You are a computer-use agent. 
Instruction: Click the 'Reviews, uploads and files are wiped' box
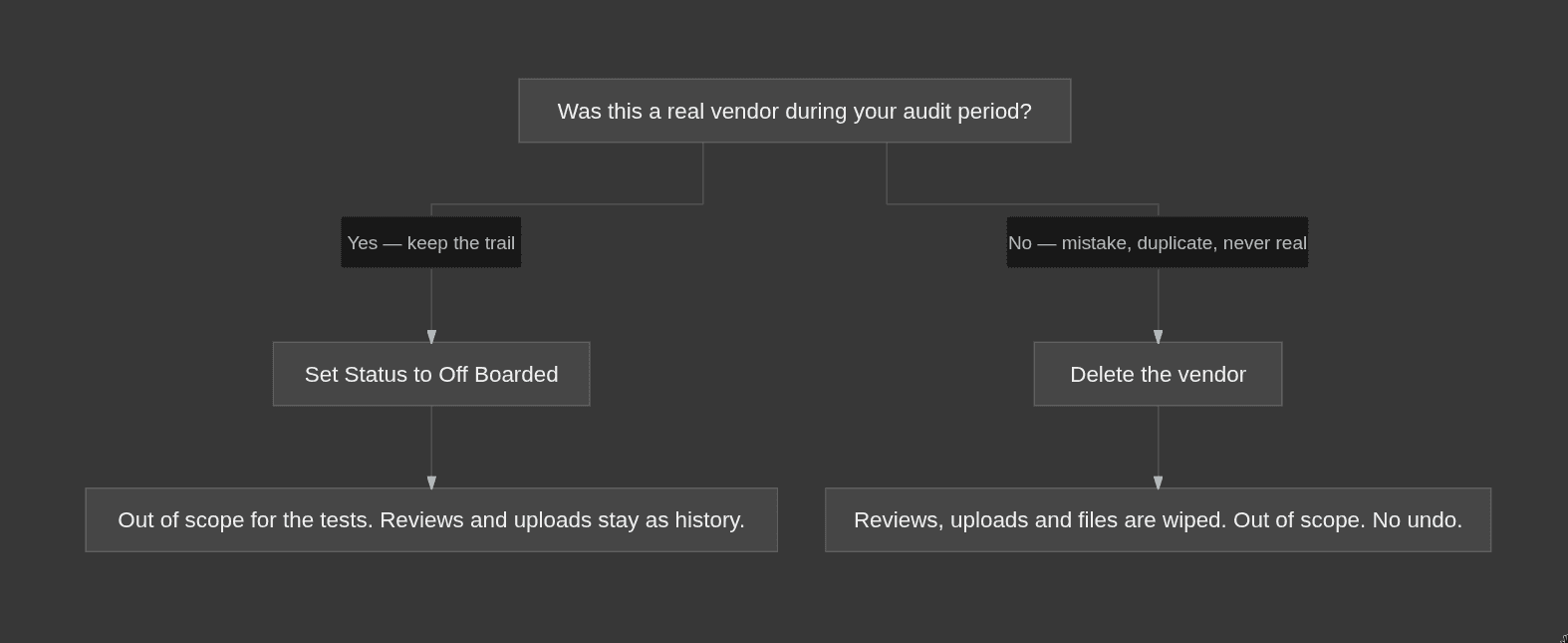click(x=1158, y=519)
